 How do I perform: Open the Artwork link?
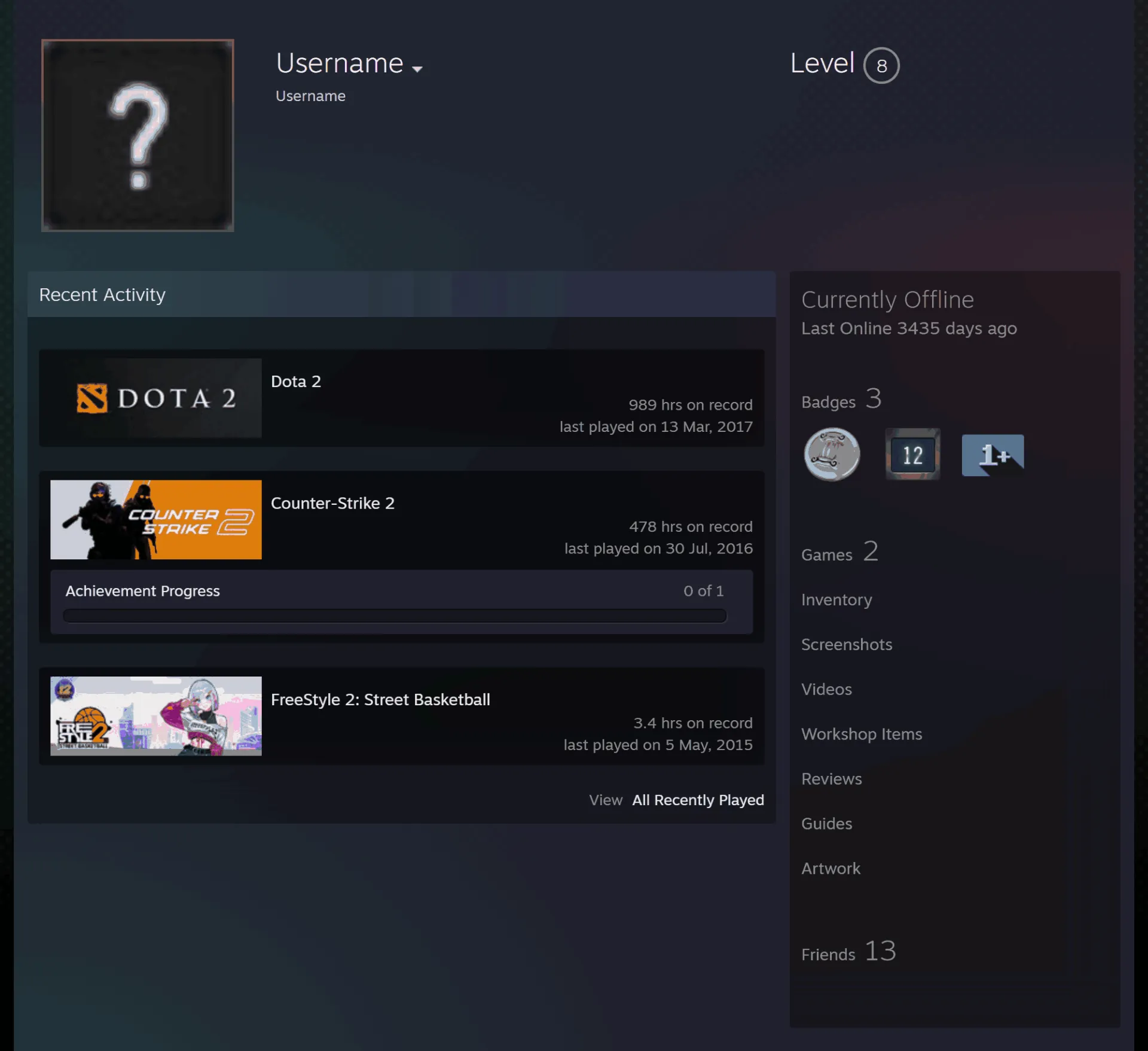coord(831,869)
